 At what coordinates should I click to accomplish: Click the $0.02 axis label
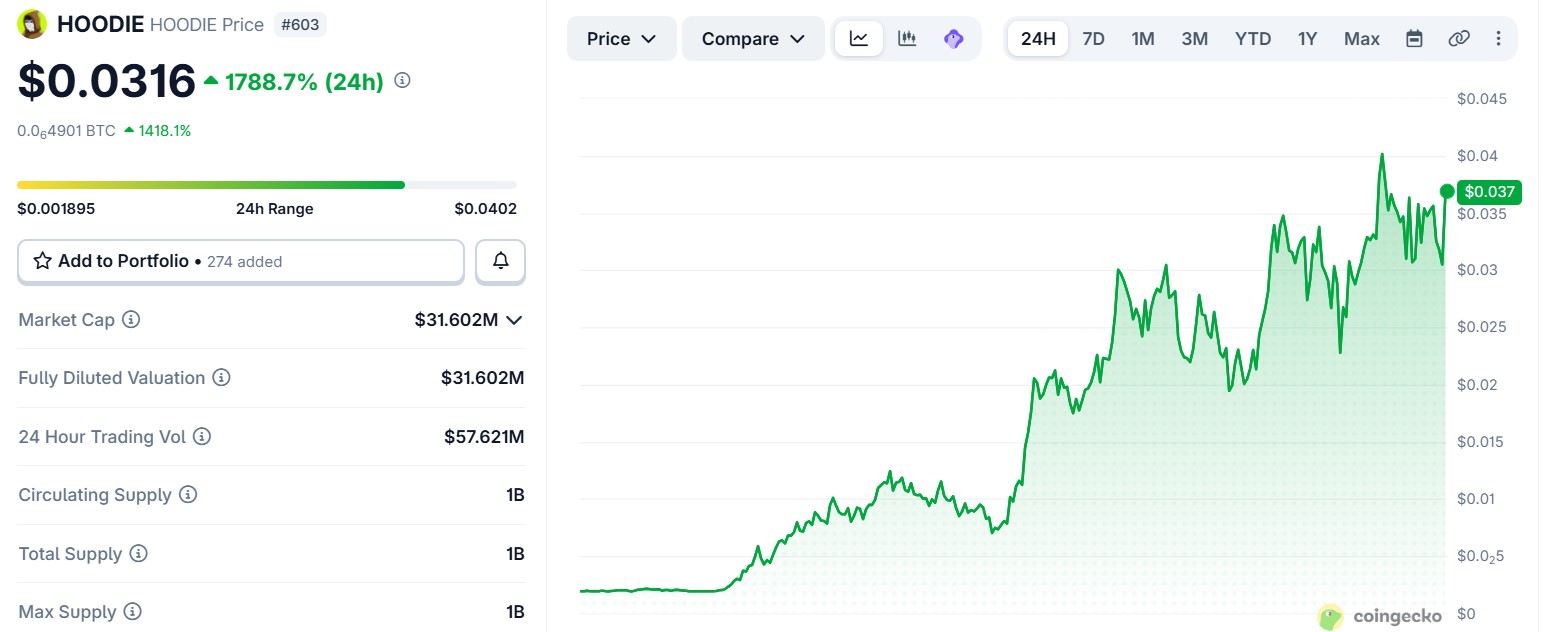1478,385
